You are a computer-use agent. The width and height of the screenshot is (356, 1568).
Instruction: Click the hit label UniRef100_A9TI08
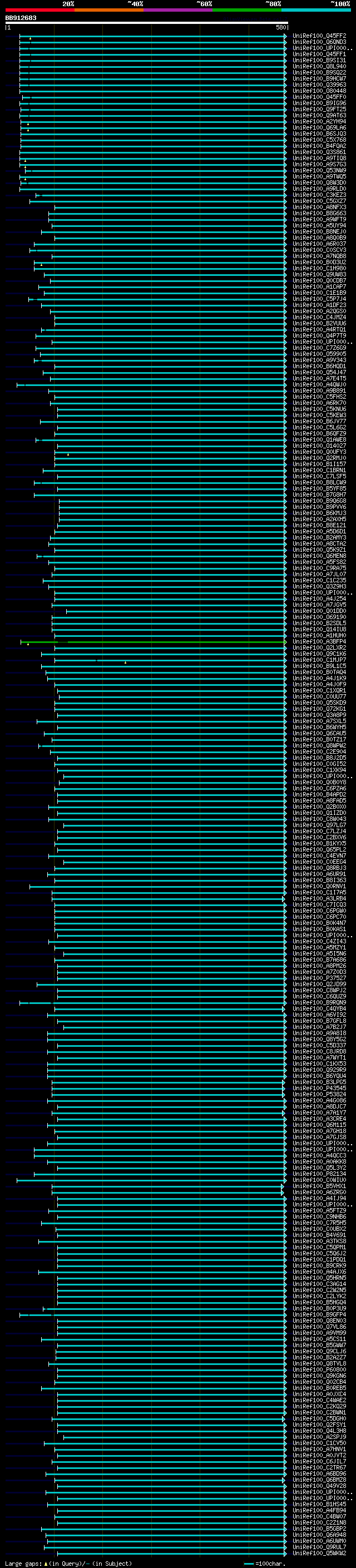pyautogui.click(x=319, y=159)
